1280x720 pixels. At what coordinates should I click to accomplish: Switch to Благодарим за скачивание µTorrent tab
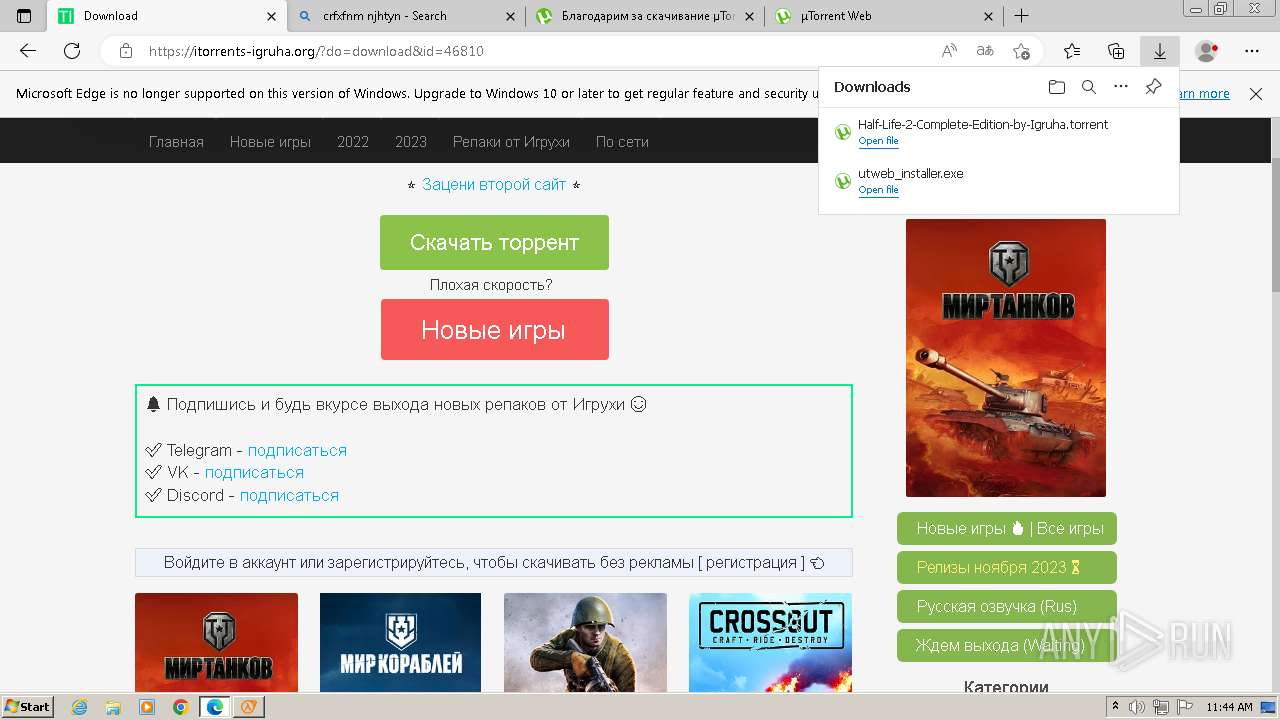coord(645,16)
